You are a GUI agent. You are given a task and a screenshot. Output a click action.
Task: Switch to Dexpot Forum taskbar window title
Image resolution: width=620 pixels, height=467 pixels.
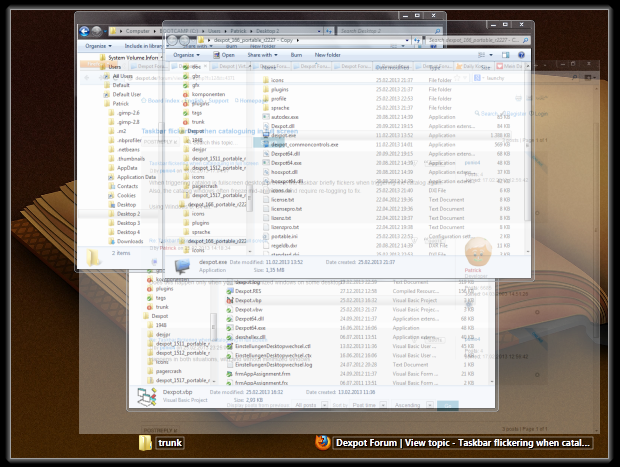pos(463,442)
